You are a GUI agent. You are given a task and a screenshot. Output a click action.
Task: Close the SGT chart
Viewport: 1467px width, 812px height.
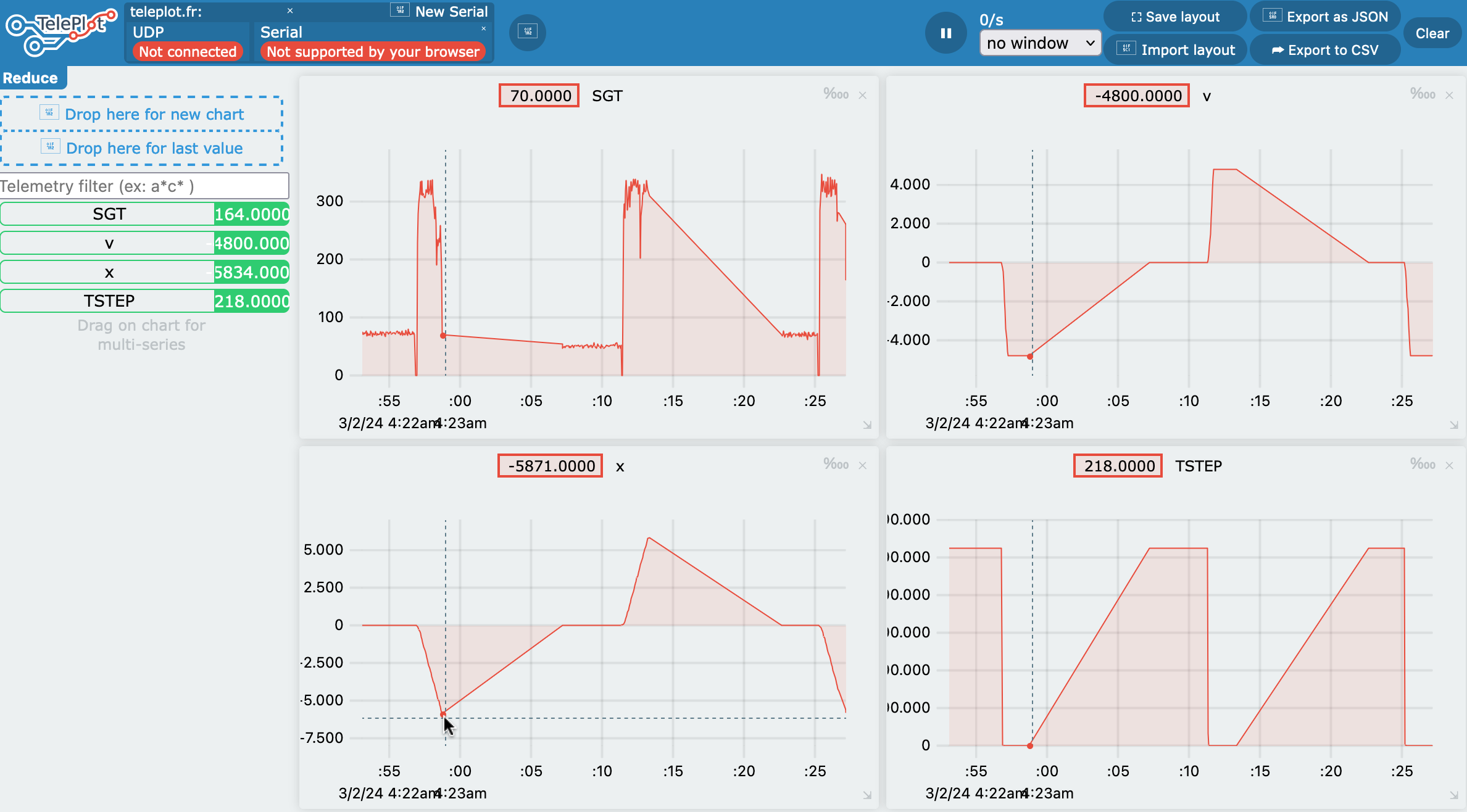pyautogui.click(x=863, y=95)
